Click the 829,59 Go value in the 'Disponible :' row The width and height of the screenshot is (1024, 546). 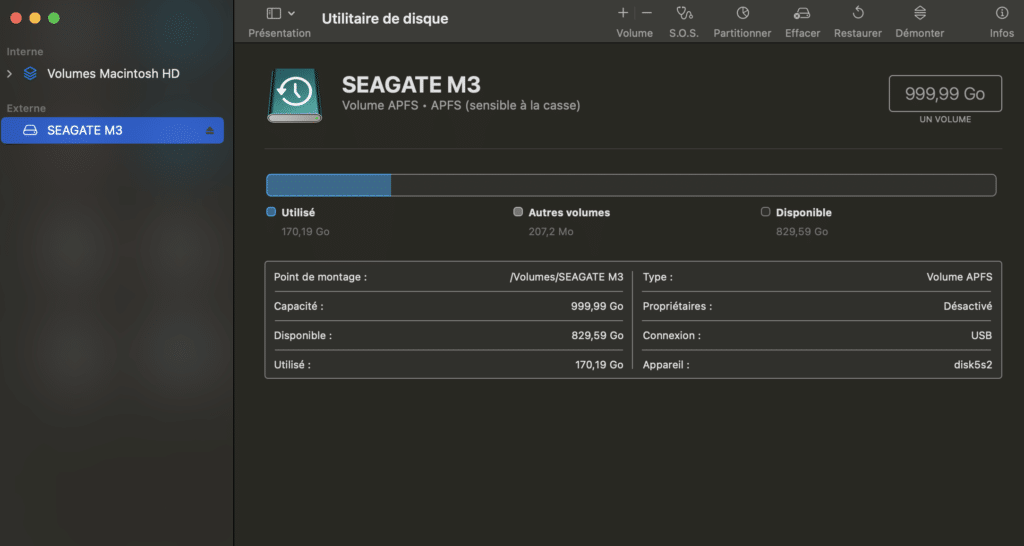pyautogui.click(x=597, y=336)
